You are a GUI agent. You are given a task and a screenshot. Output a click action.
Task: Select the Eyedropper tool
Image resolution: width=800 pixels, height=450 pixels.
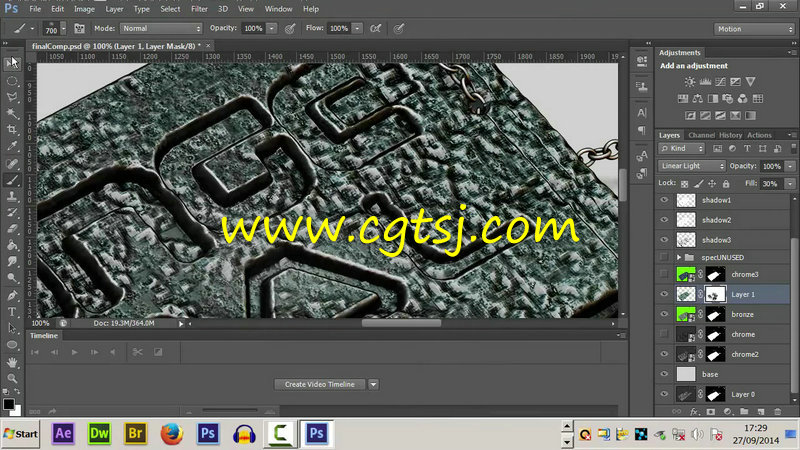[12, 146]
